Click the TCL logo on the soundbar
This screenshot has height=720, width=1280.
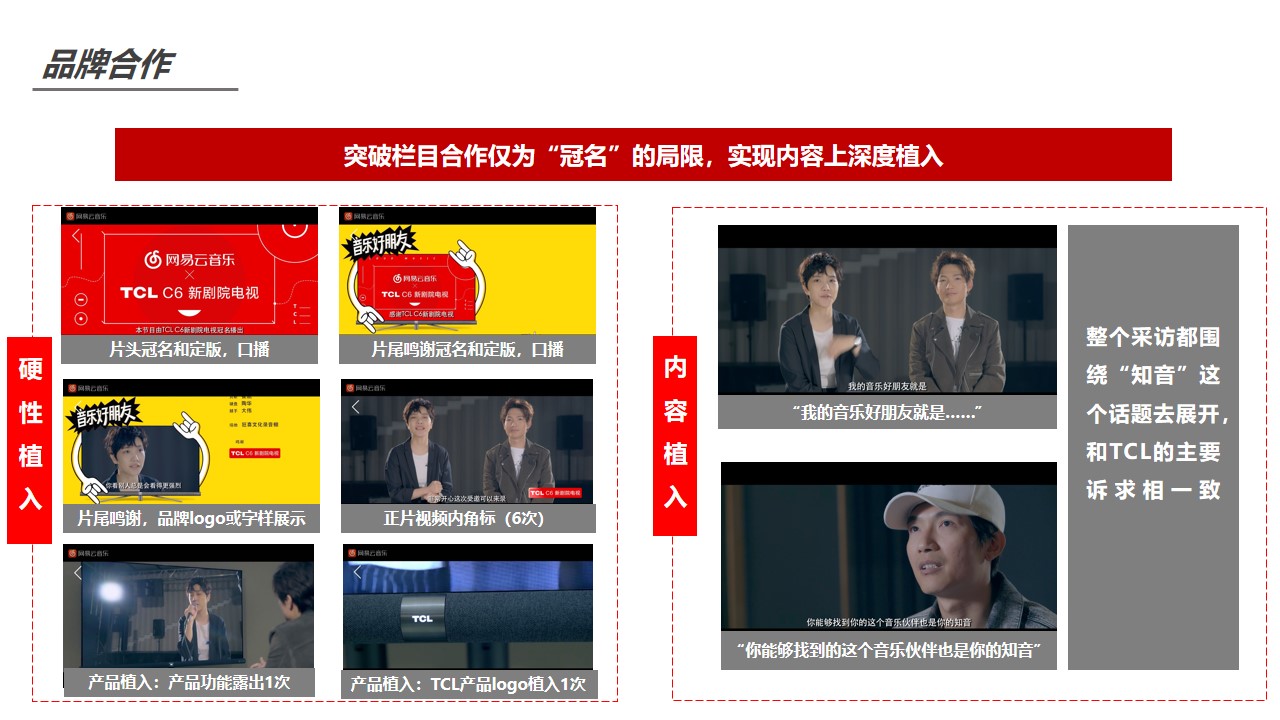pos(423,619)
